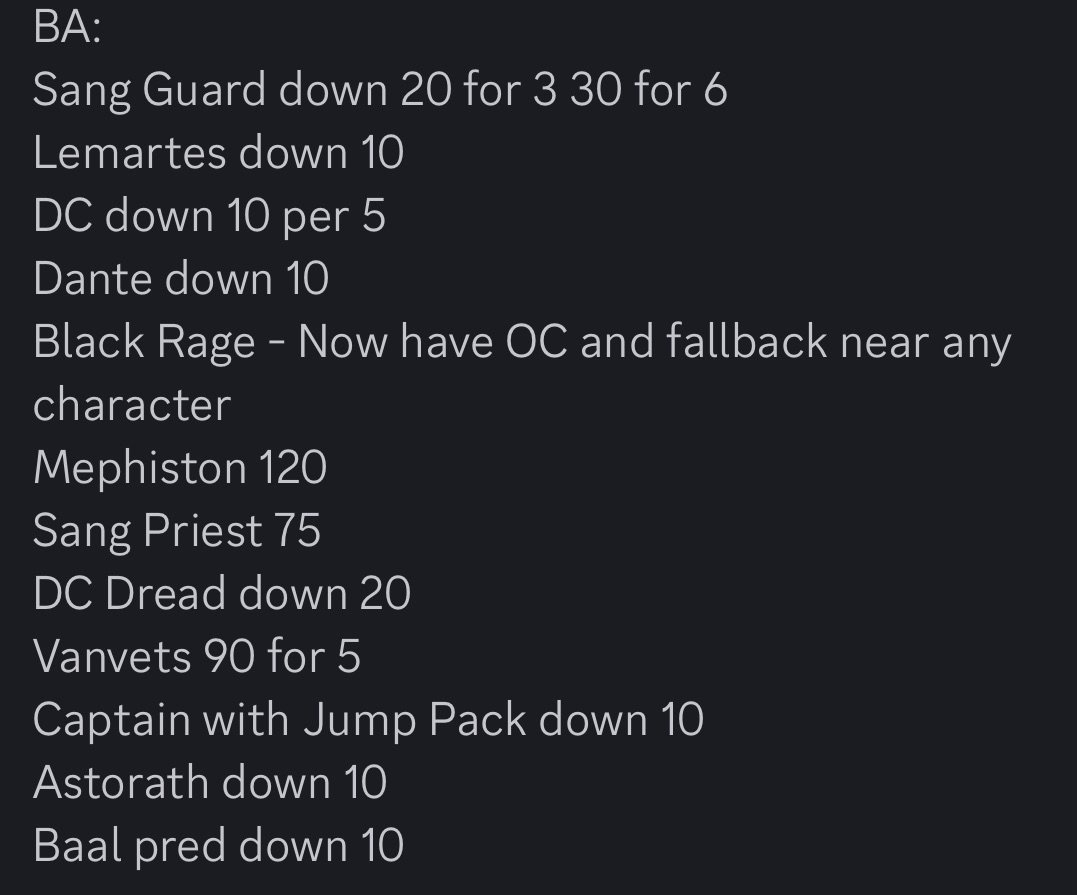Click the 'DC down 10 per 5' line
This screenshot has width=1077, height=895.
pos(209,216)
